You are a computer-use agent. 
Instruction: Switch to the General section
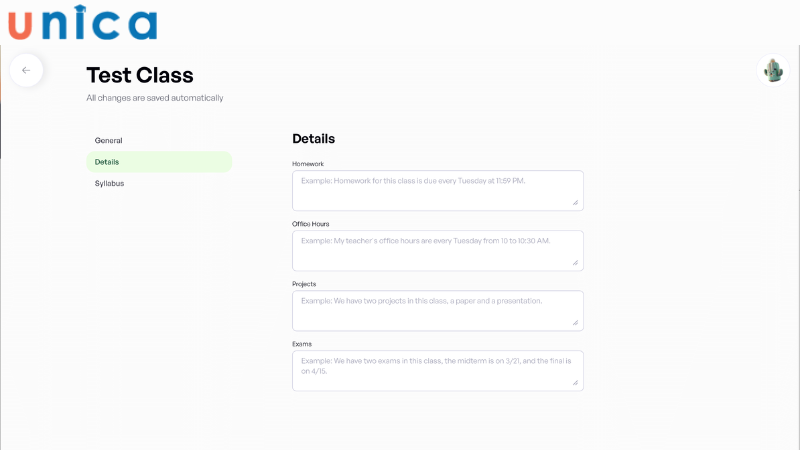tap(108, 140)
